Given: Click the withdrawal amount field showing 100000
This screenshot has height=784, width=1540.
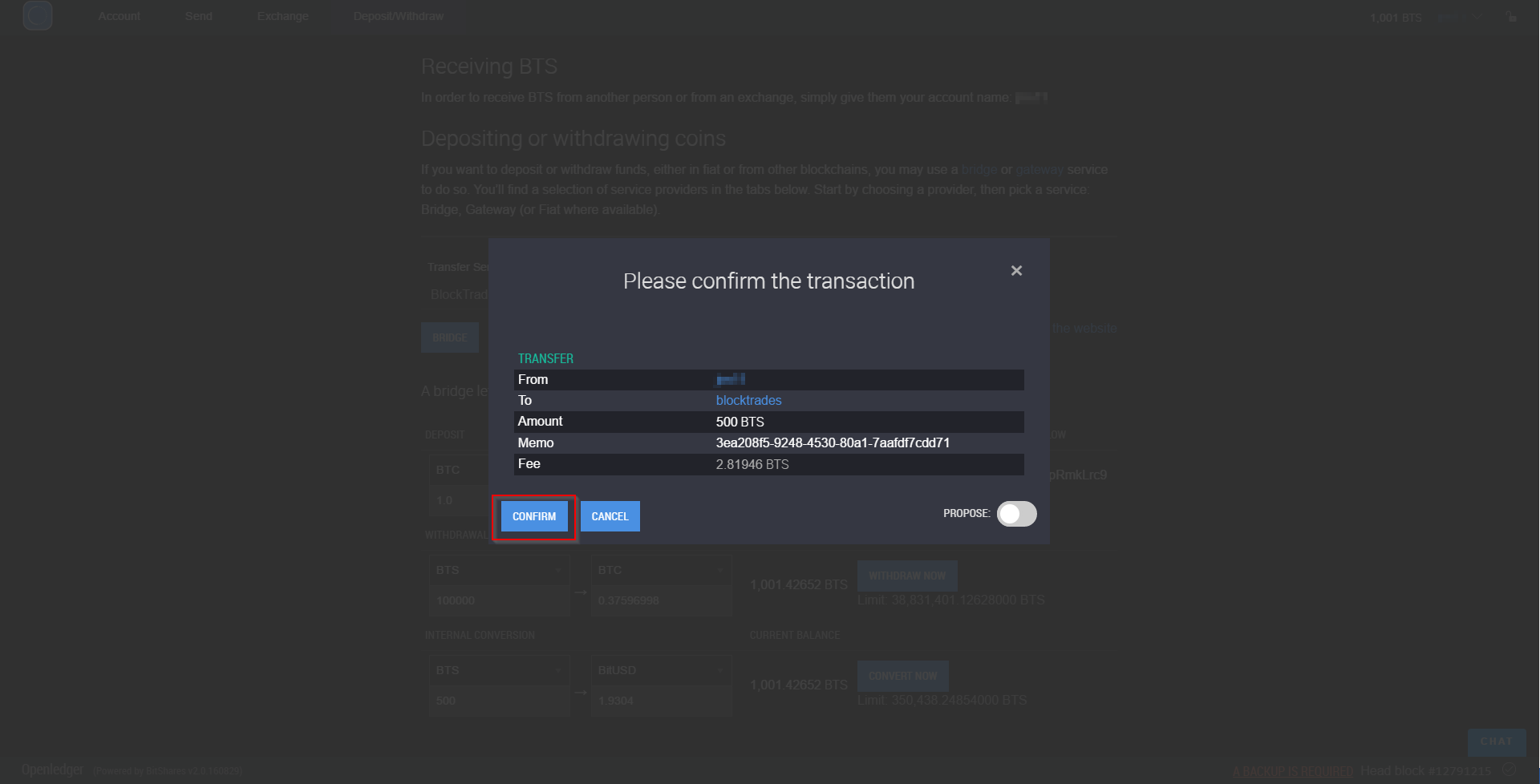Looking at the screenshot, I should (x=499, y=600).
